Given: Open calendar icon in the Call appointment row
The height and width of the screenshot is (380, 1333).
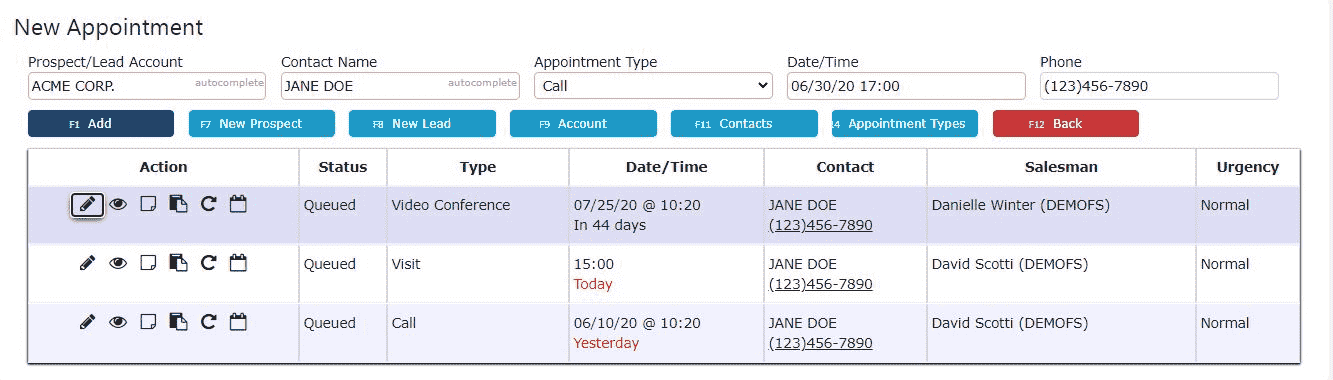Looking at the screenshot, I should (x=238, y=323).
